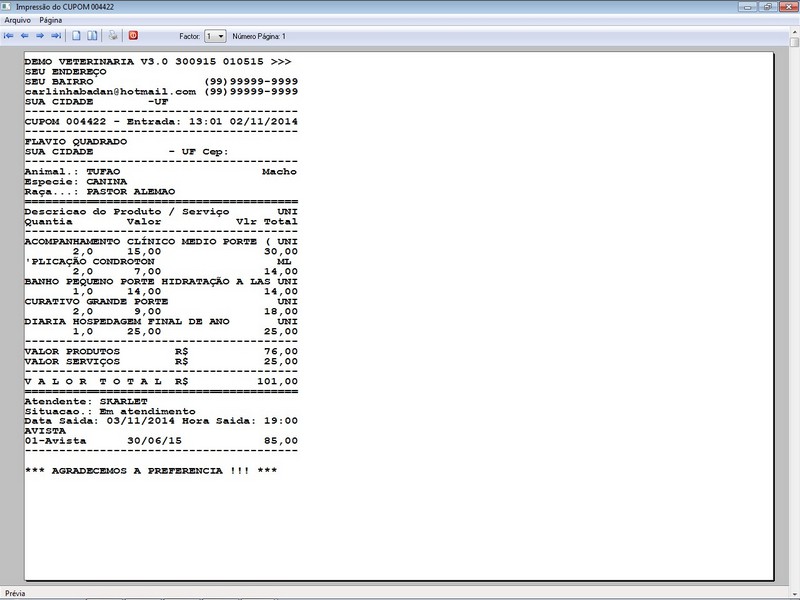Screen dimensions: 800x600
Task: Minimize the Impressão do CUPOM window
Action: [x=747, y=7]
